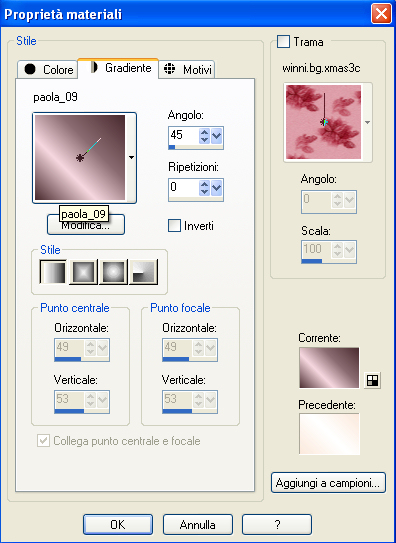Screen dimensions: 396x543
Task: Click the Ripetizioni field showing 0
Action: coord(183,187)
